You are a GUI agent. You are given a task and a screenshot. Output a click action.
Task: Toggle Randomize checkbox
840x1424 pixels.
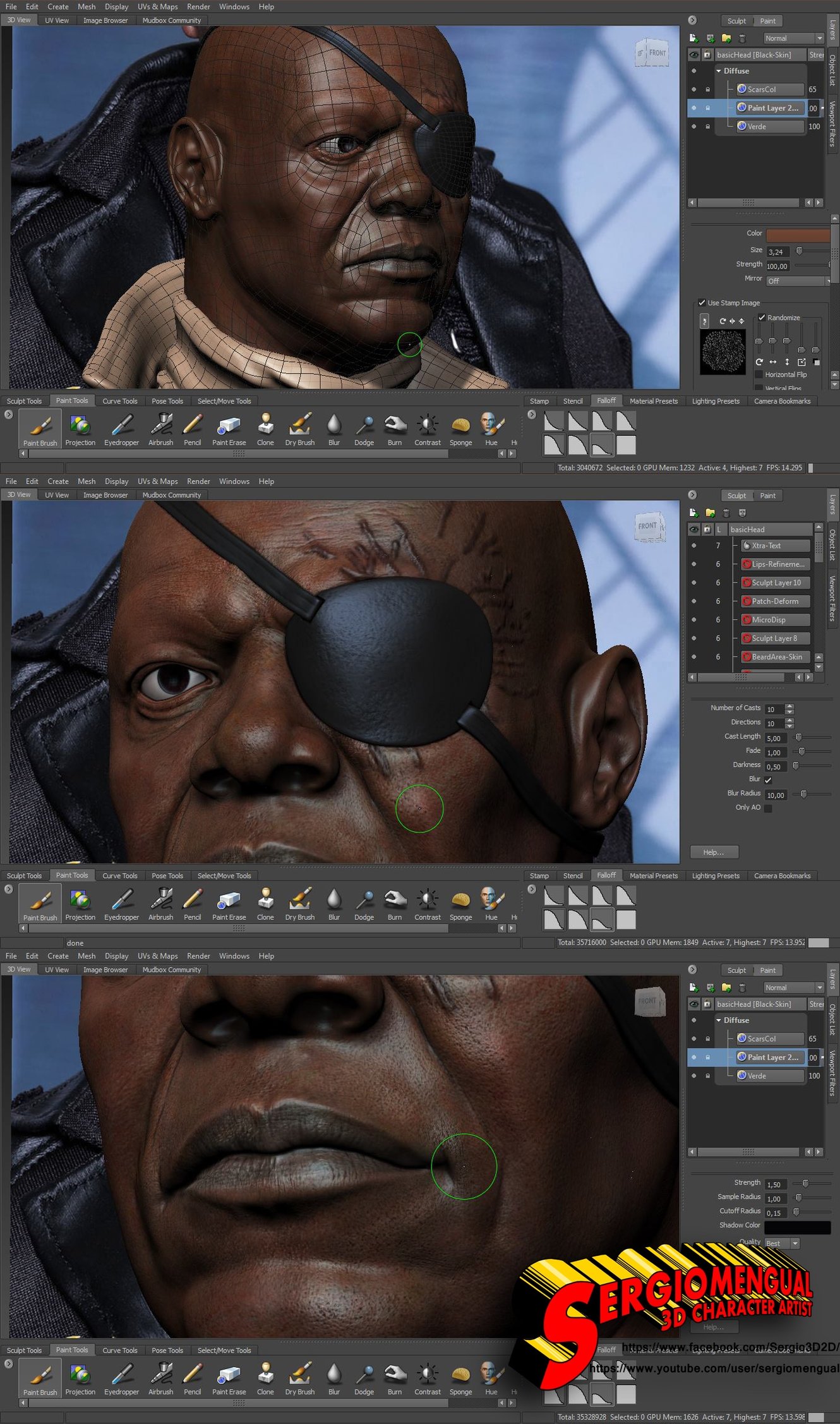point(762,318)
